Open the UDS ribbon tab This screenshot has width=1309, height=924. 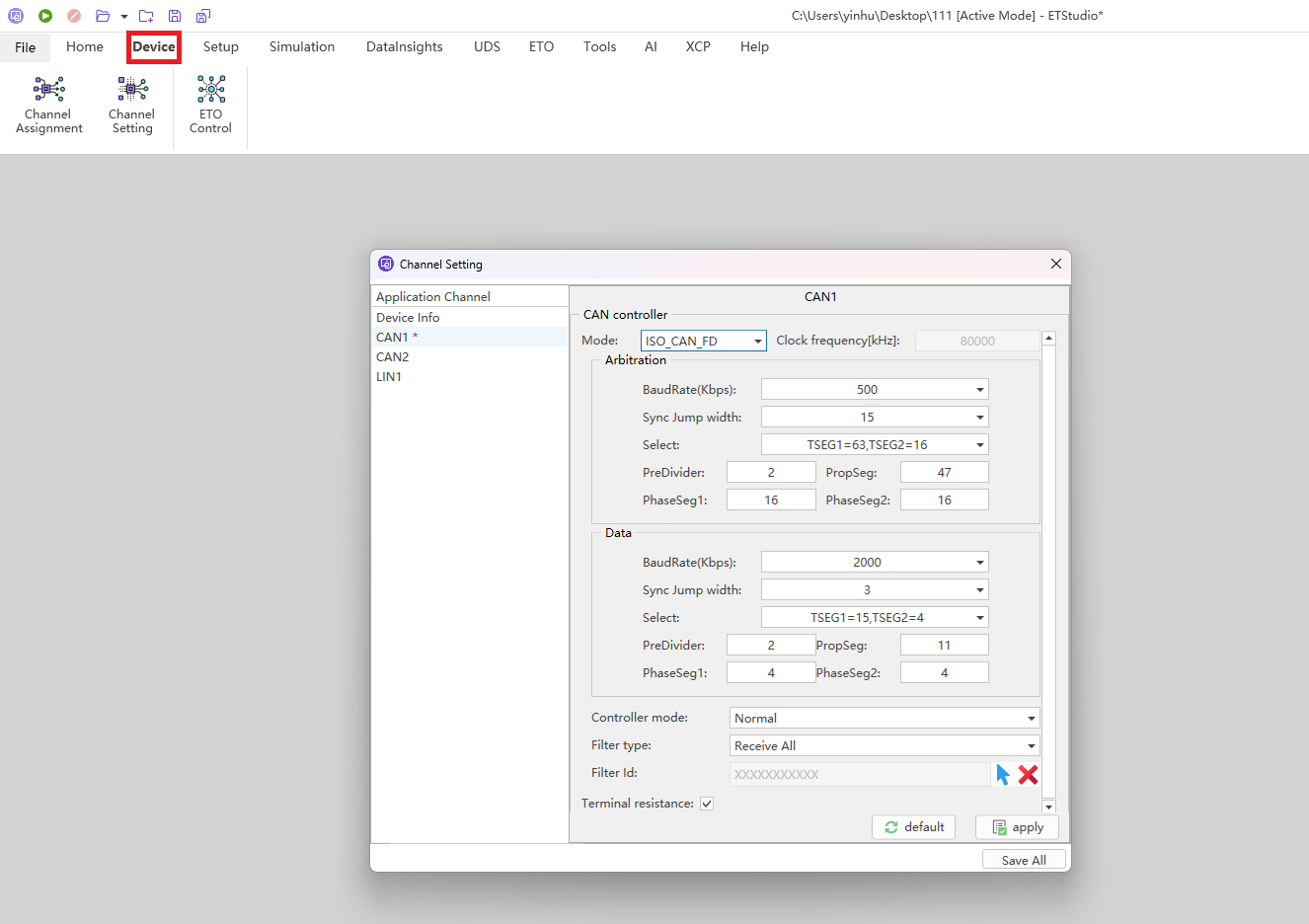(487, 46)
